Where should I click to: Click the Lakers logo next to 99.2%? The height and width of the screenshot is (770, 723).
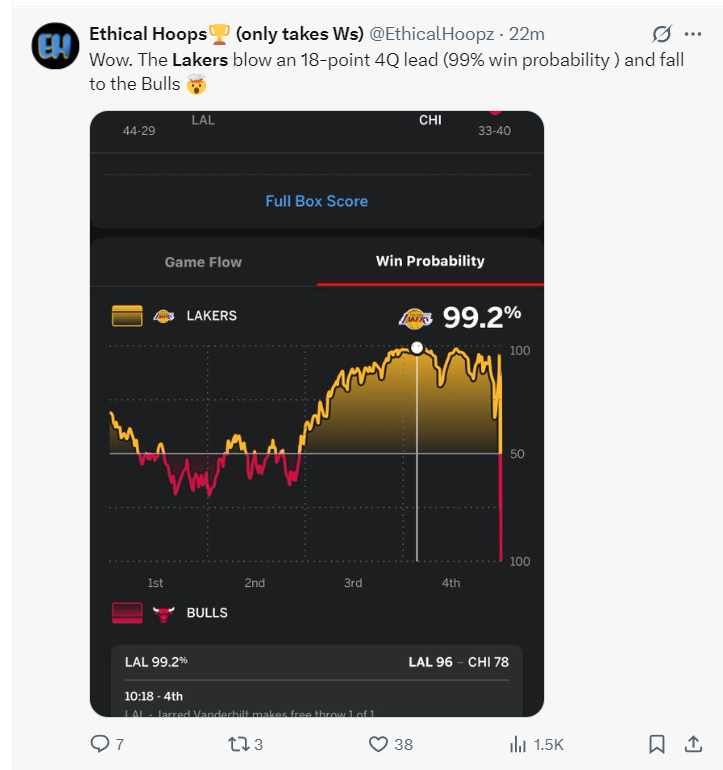[x=416, y=319]
